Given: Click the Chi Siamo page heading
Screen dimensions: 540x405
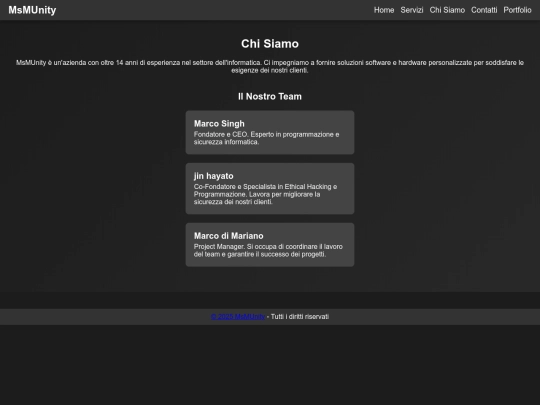Looking at the screenshot, I should [270, 44].
